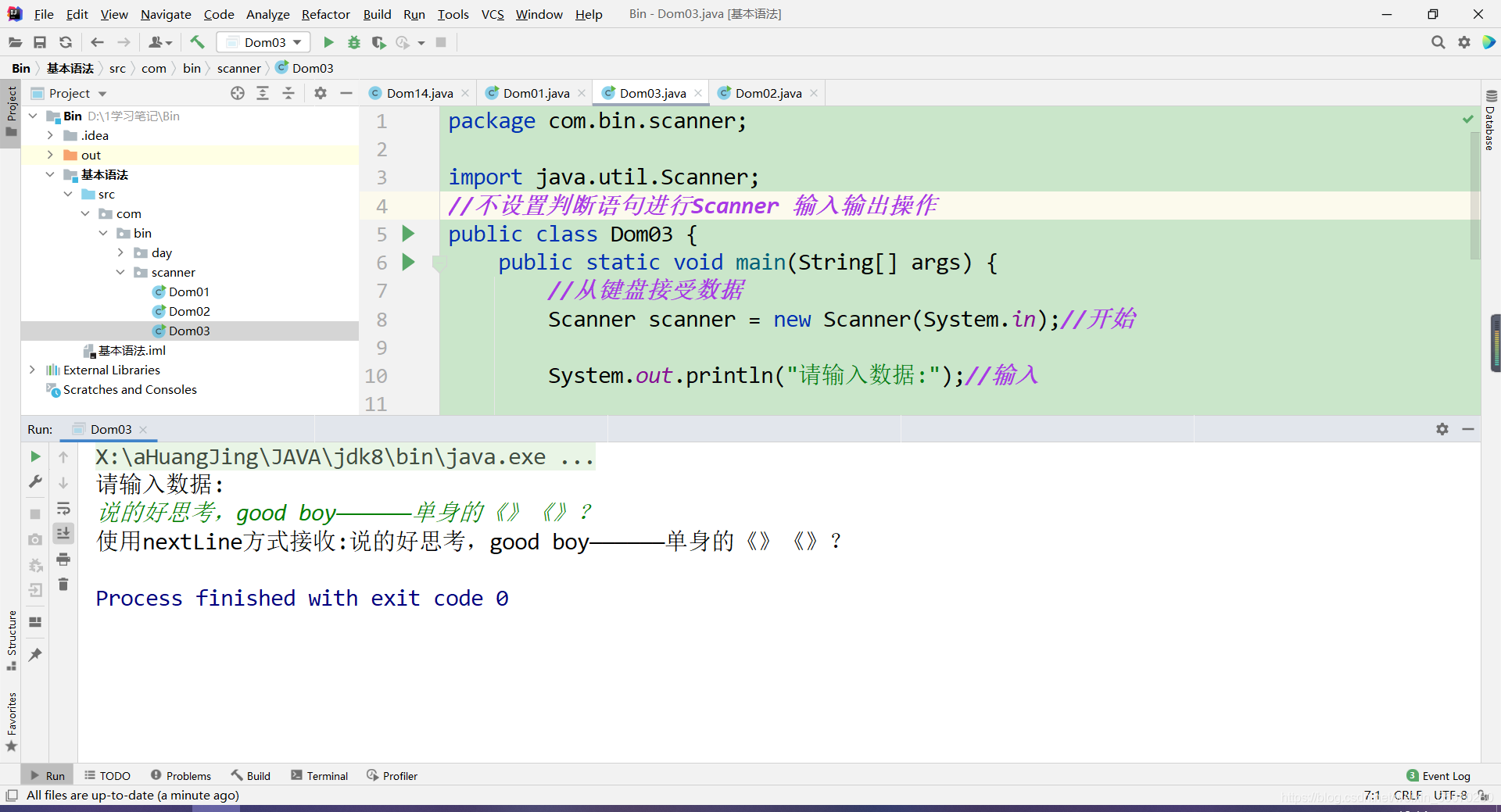The width and height of the screenshot is (1501, 812).
Task: Expand the day package
Action: coord(120,252)
